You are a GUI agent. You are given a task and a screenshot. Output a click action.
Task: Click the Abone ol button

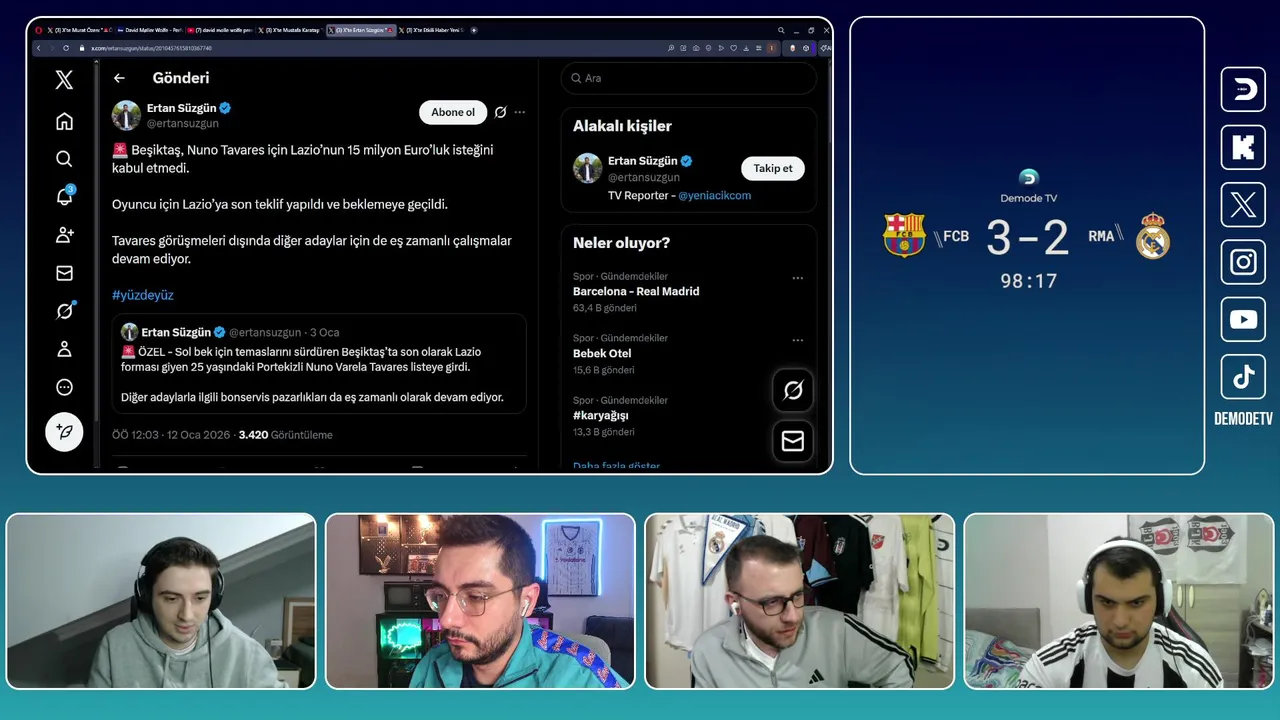pyautogui.click(x=453, y=112)
